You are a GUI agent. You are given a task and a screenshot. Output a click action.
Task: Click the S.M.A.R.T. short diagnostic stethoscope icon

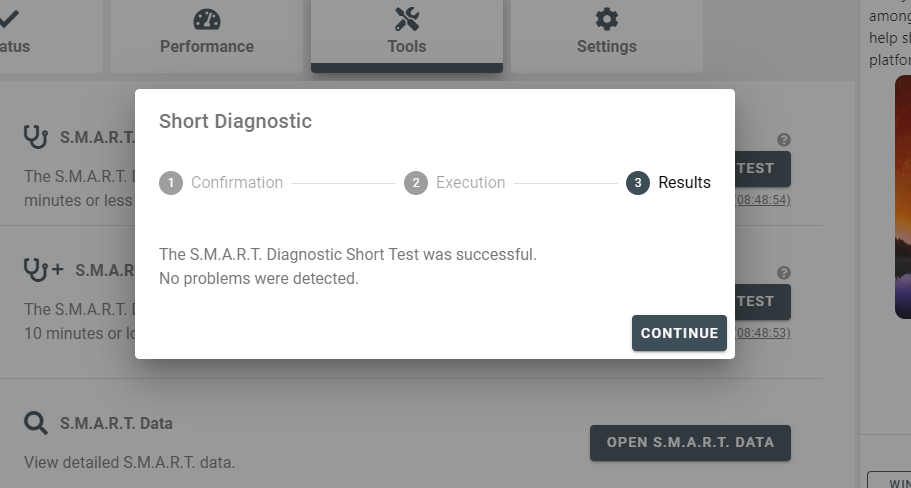pyautogui.click(x=36, y=137)
